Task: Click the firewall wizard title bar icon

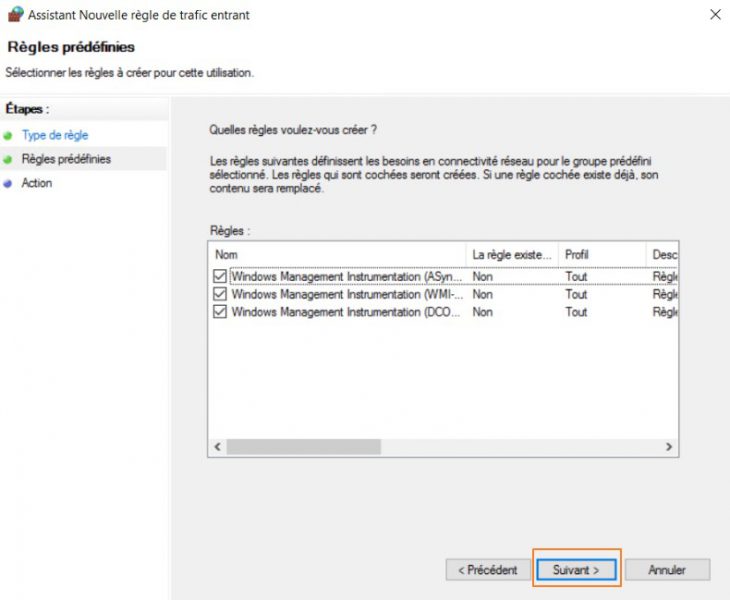Action: click(x=14, y=15)
